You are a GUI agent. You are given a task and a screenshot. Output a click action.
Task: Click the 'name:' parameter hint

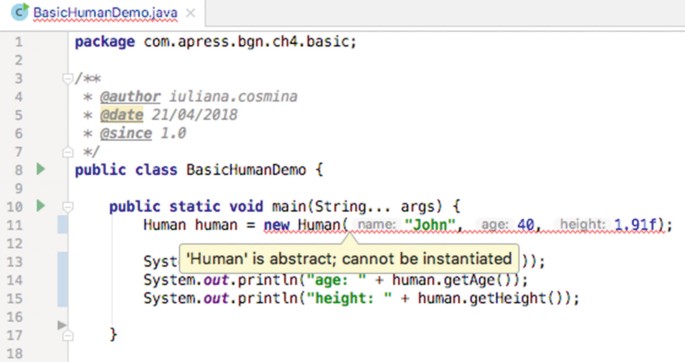[x=377, y=224]
